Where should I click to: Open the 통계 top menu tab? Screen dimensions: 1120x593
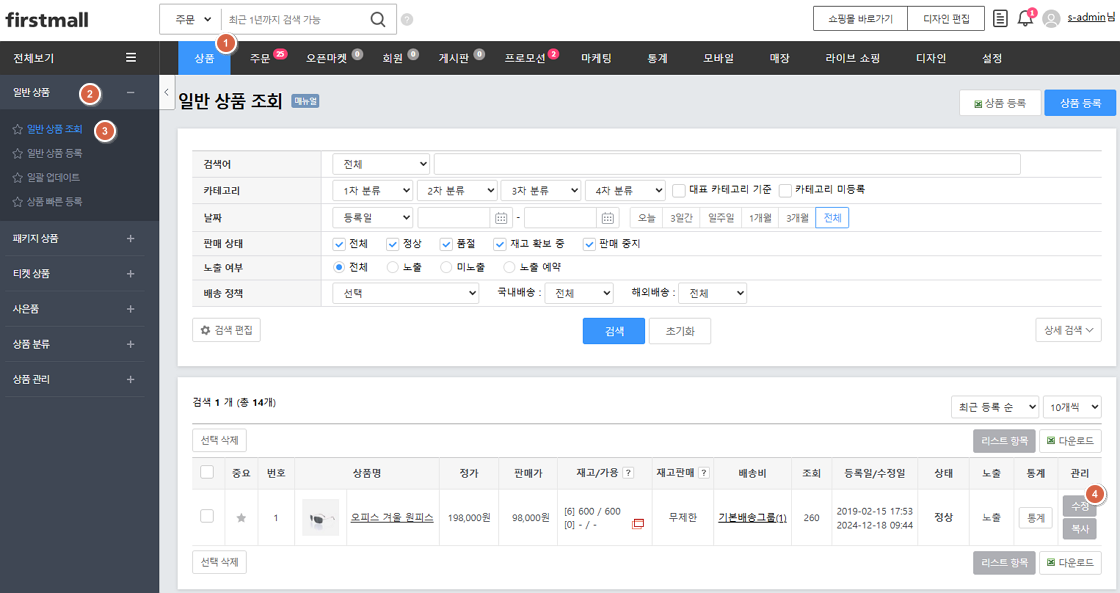657,58
